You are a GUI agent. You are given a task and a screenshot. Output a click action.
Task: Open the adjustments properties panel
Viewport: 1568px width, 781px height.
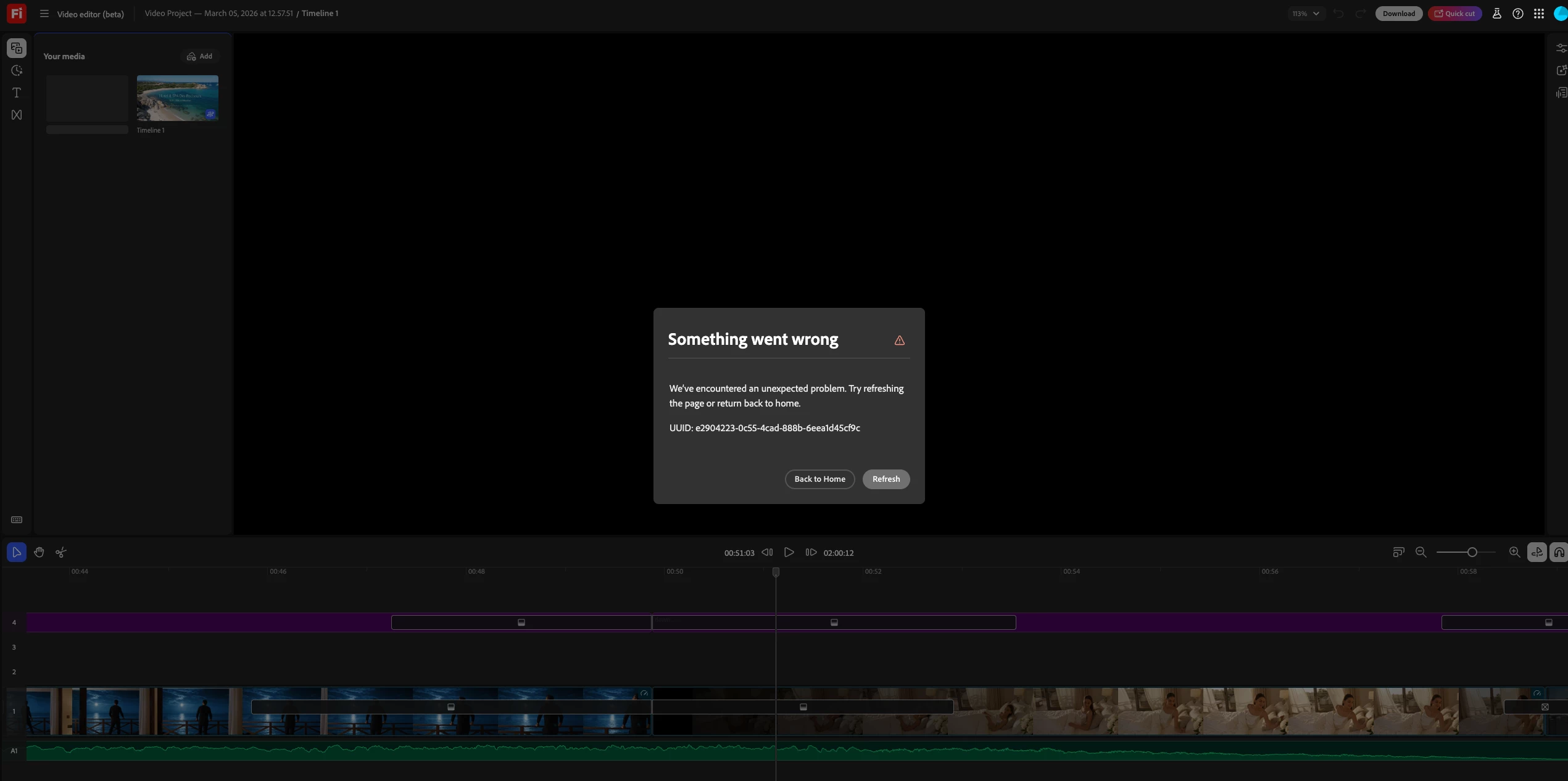[1561, 48]
